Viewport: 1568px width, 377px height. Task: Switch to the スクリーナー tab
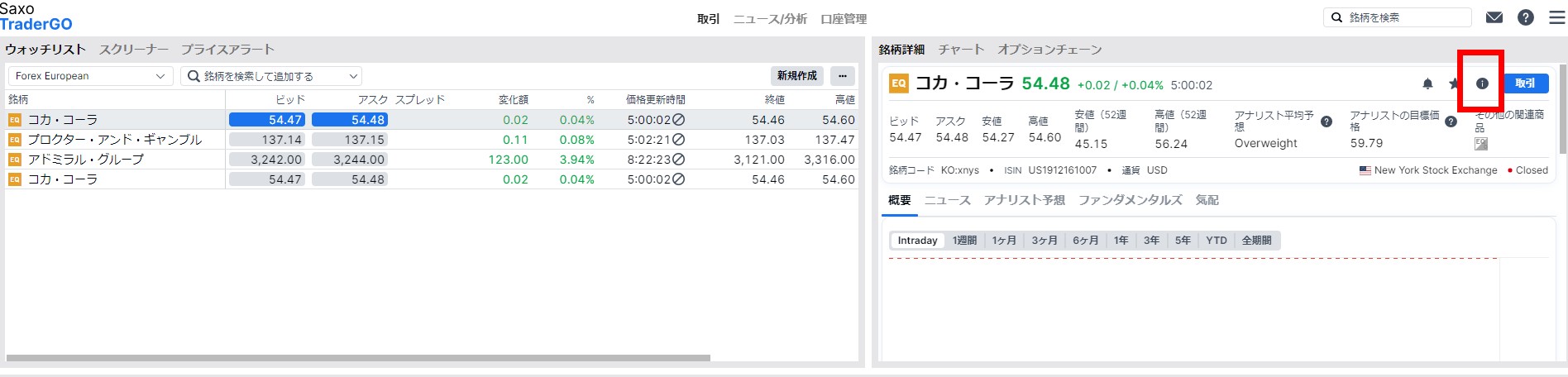point(134,50)
